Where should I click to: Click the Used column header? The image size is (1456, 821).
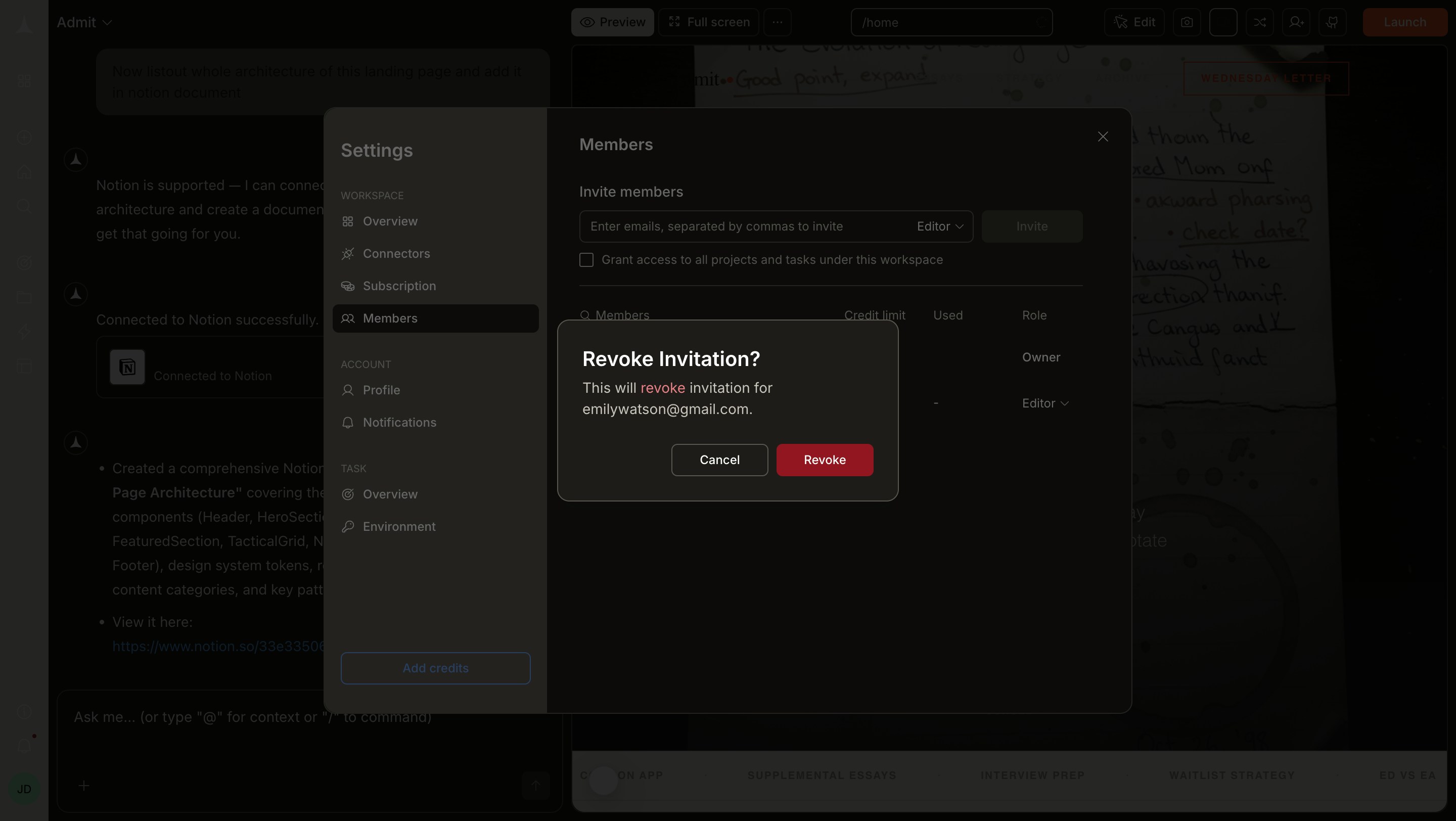(948, 315)
